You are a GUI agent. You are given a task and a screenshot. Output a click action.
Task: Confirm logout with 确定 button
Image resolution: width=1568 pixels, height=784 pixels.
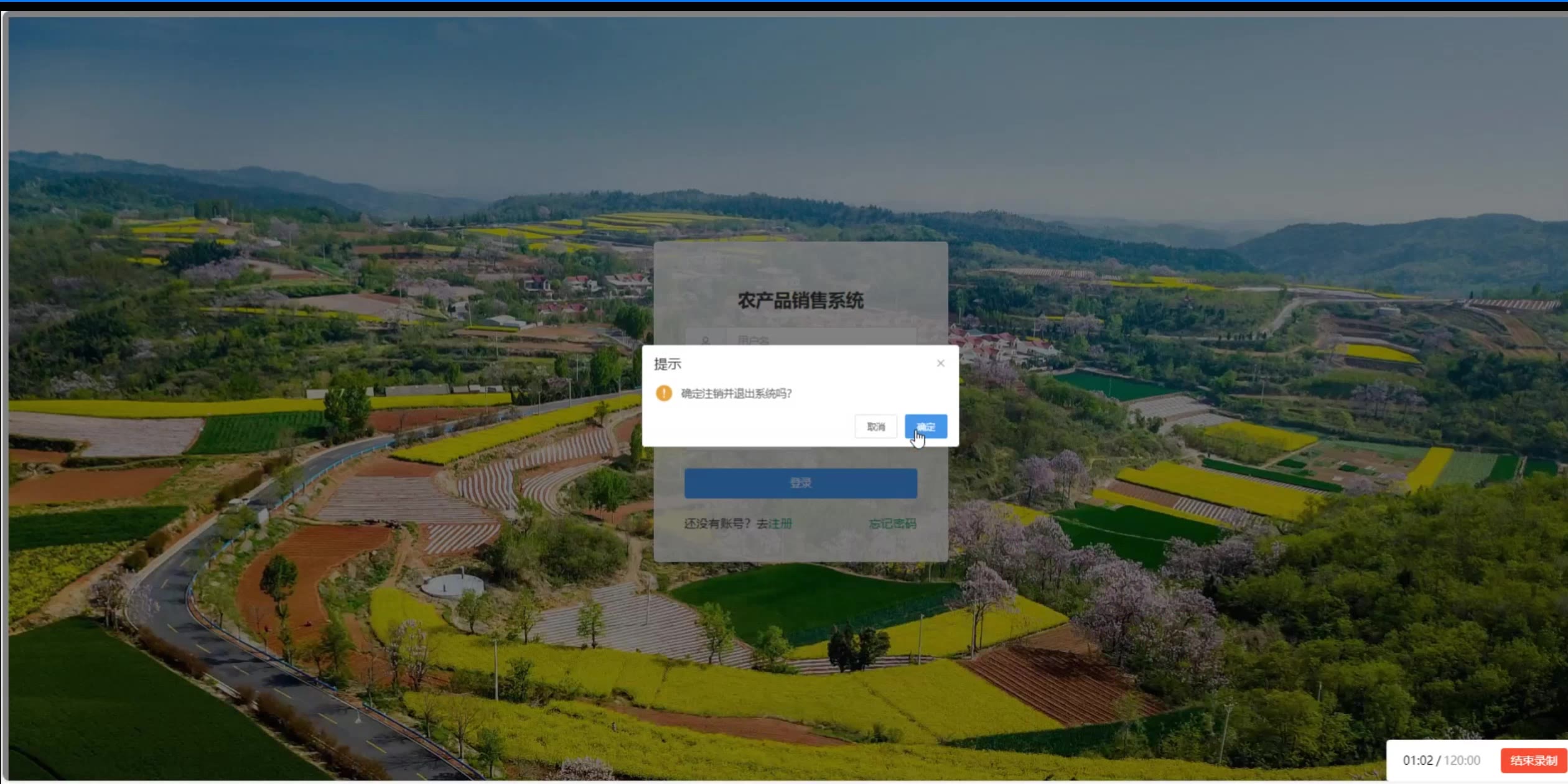926,427
